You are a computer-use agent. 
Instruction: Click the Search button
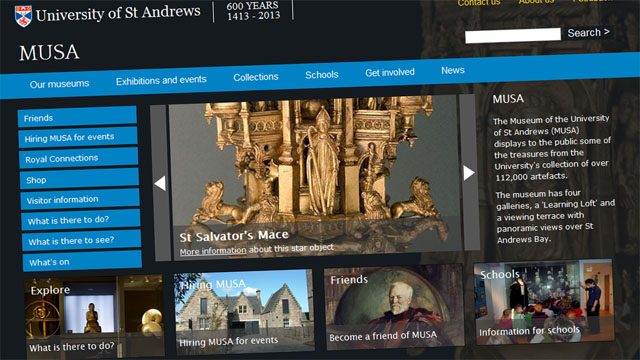pos(589,33)
